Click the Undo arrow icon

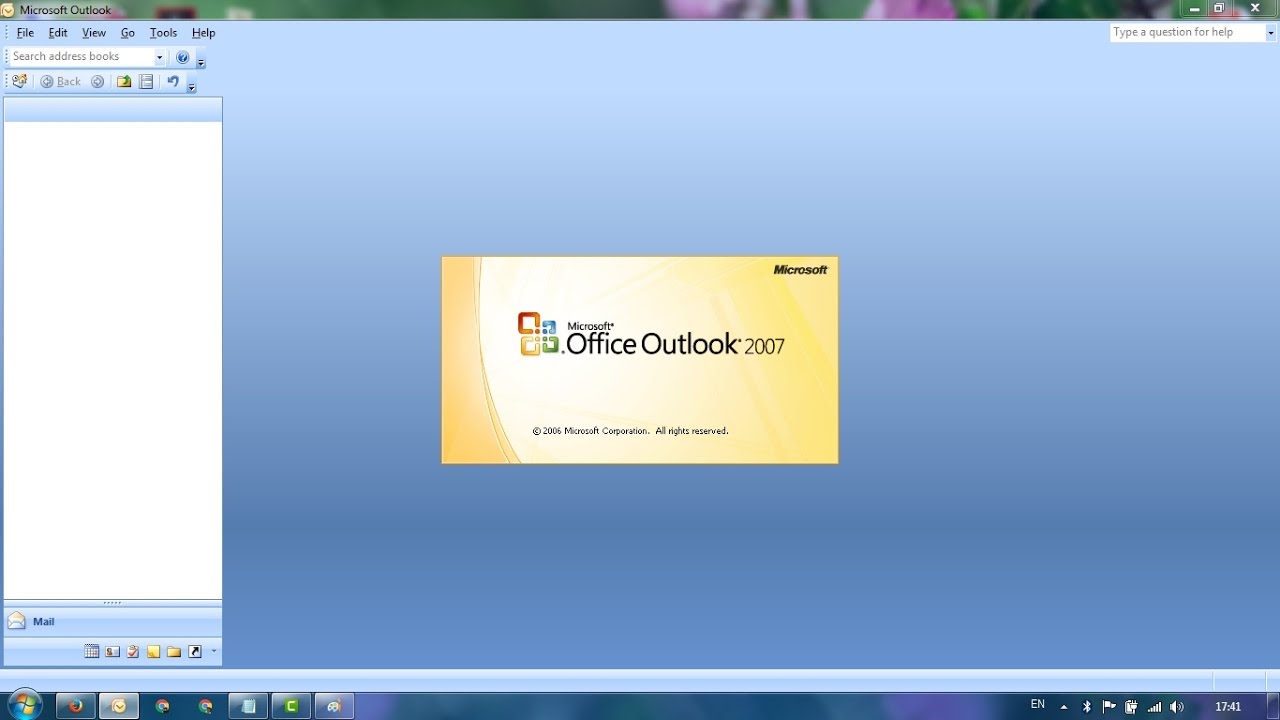tap(173, 82)
